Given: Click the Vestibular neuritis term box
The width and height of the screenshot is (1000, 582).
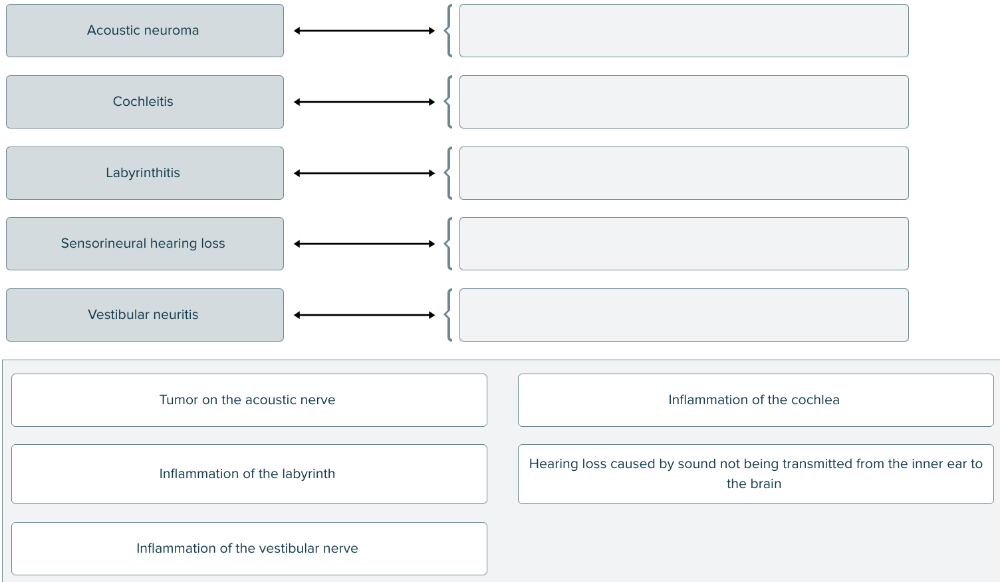Looking at the screenshot, I should click(144, 315).
